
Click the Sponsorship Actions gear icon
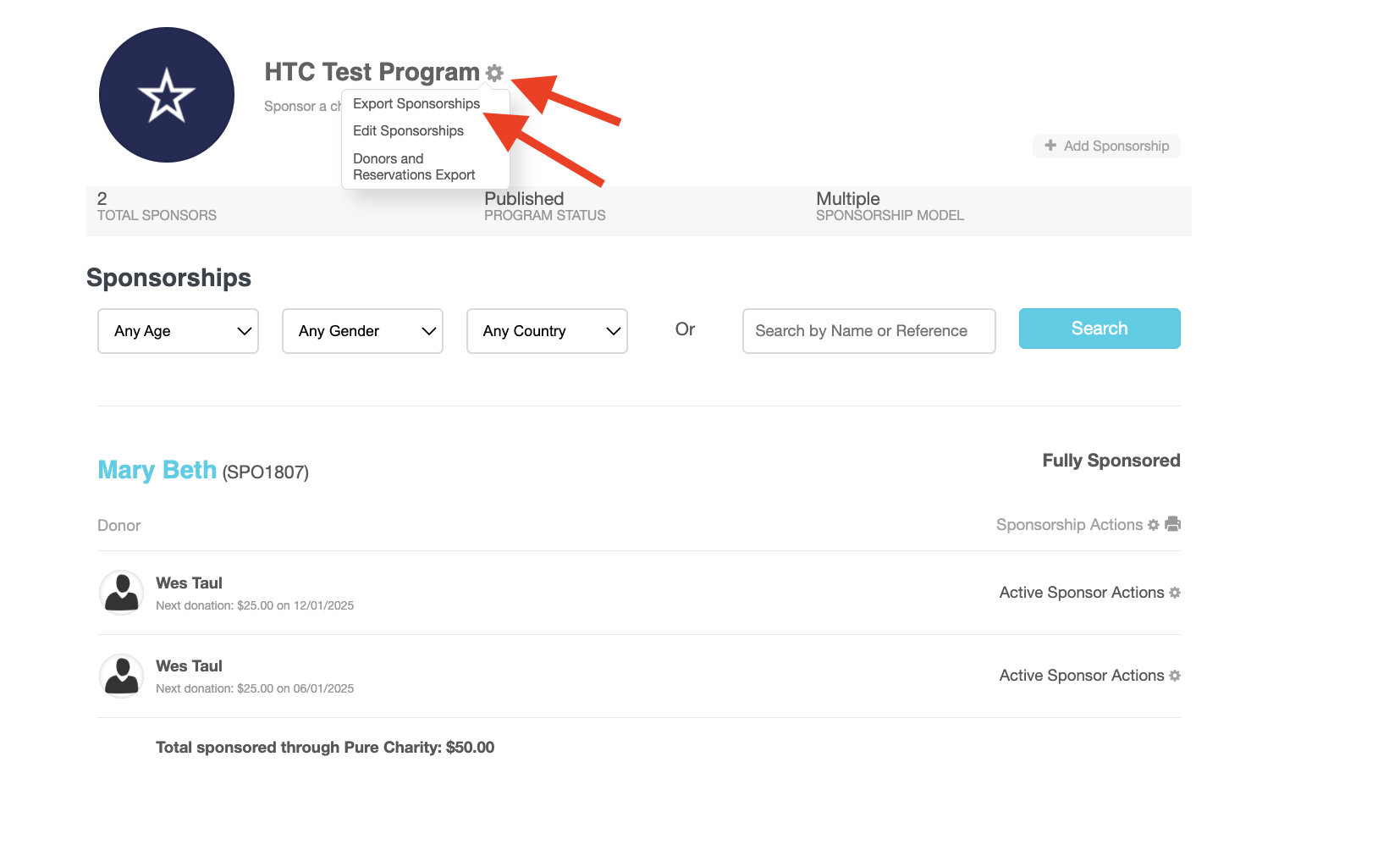[x=1153, y=525]
